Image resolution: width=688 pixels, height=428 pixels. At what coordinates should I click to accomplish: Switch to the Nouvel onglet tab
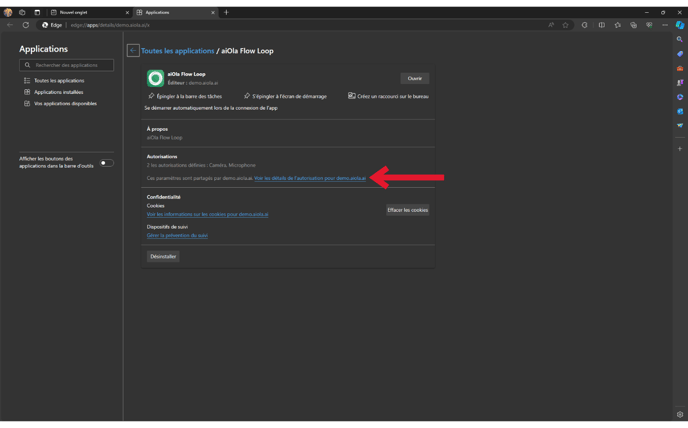[x=88, y=12]
